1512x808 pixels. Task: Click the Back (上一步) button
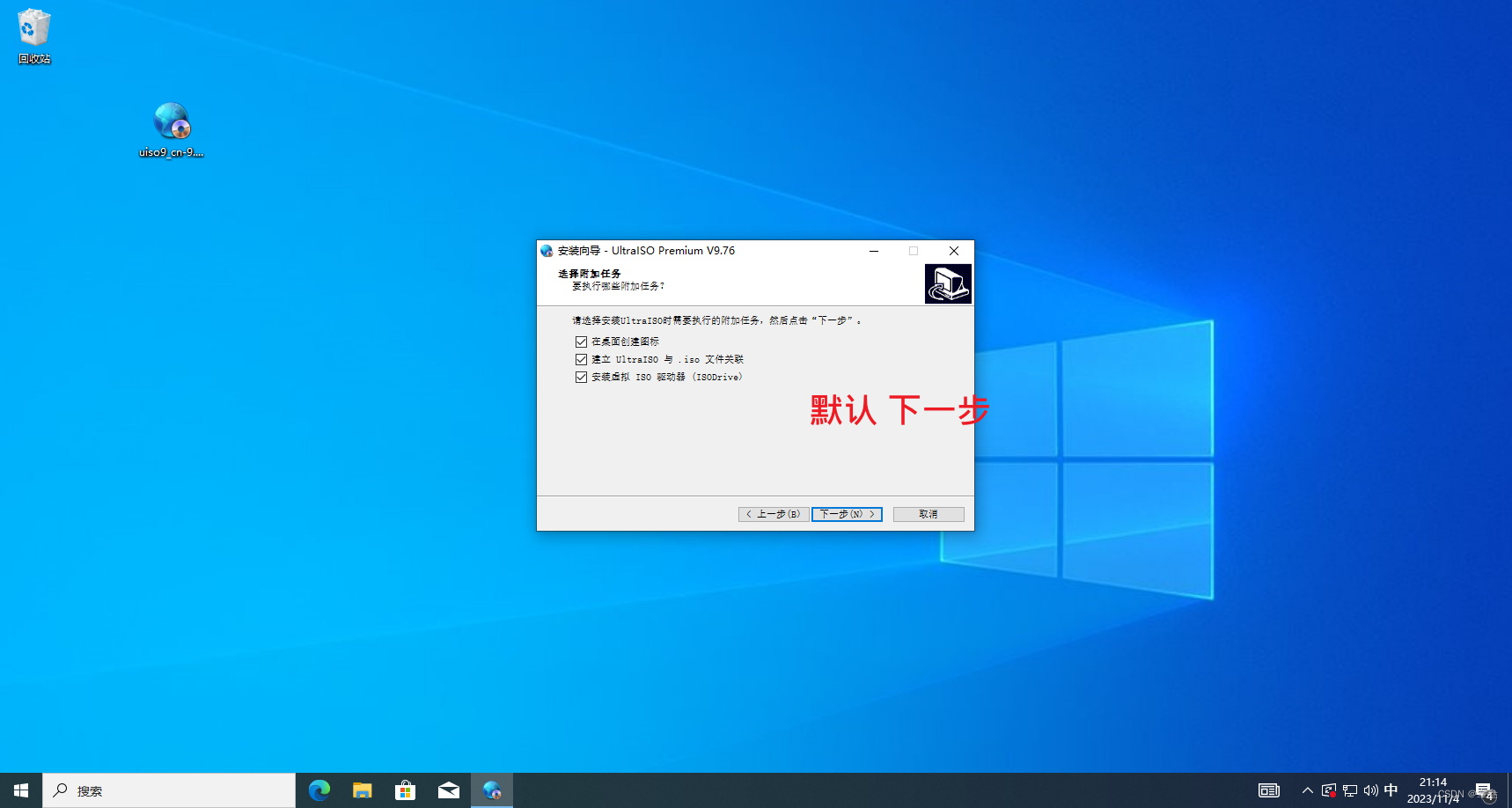774,514
